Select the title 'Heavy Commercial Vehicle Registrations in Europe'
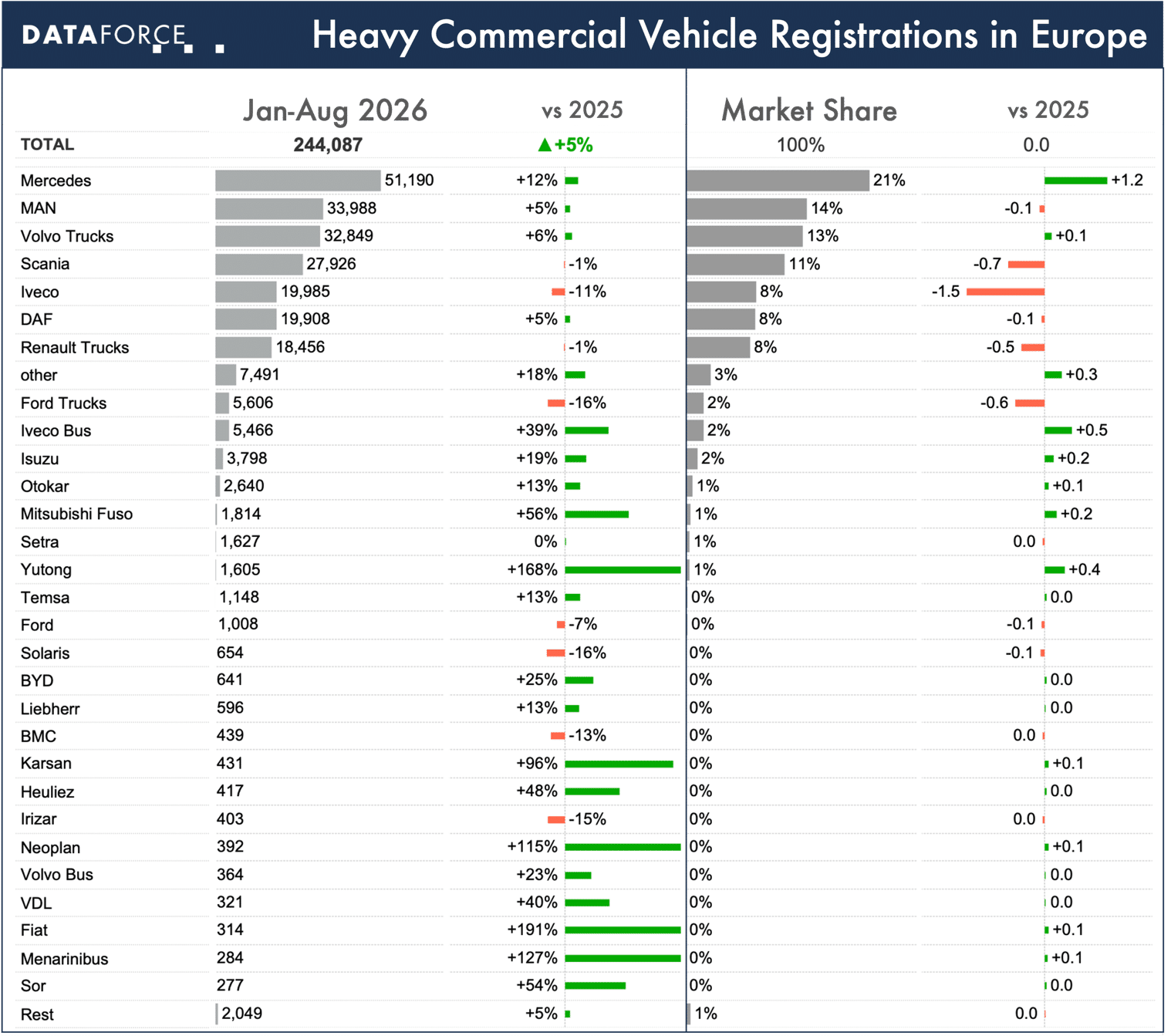Screen dimensions: 1171x1036 point(729,35)
